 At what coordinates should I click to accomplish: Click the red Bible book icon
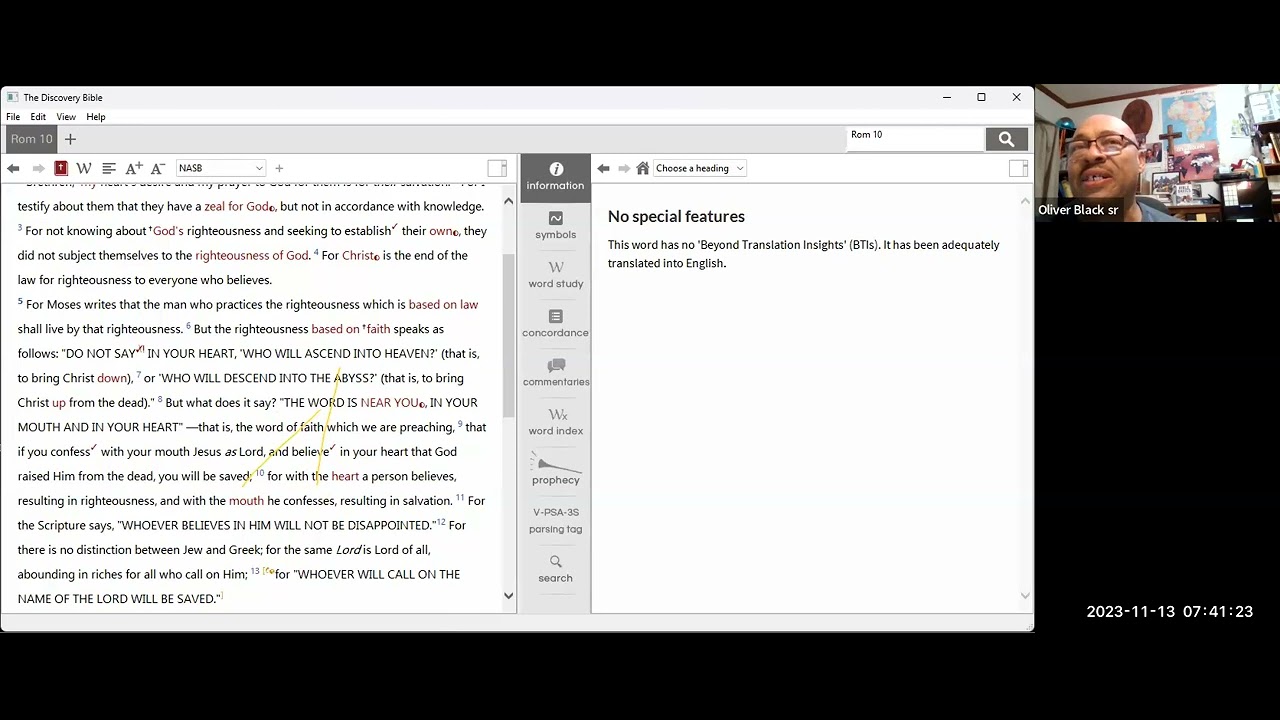click(x=60, y=168)
